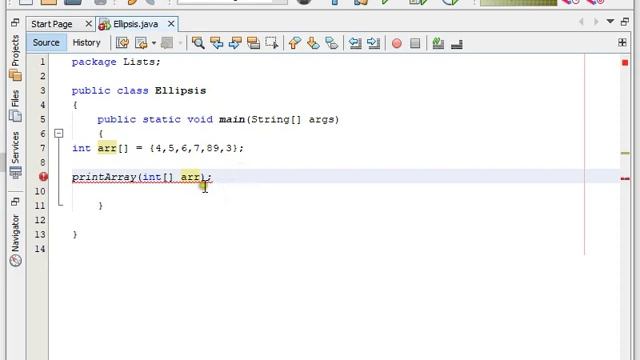Viewport: 640px width, 360px height.
Task: Jump to the green stripe mark
Action: click(625, 153)
